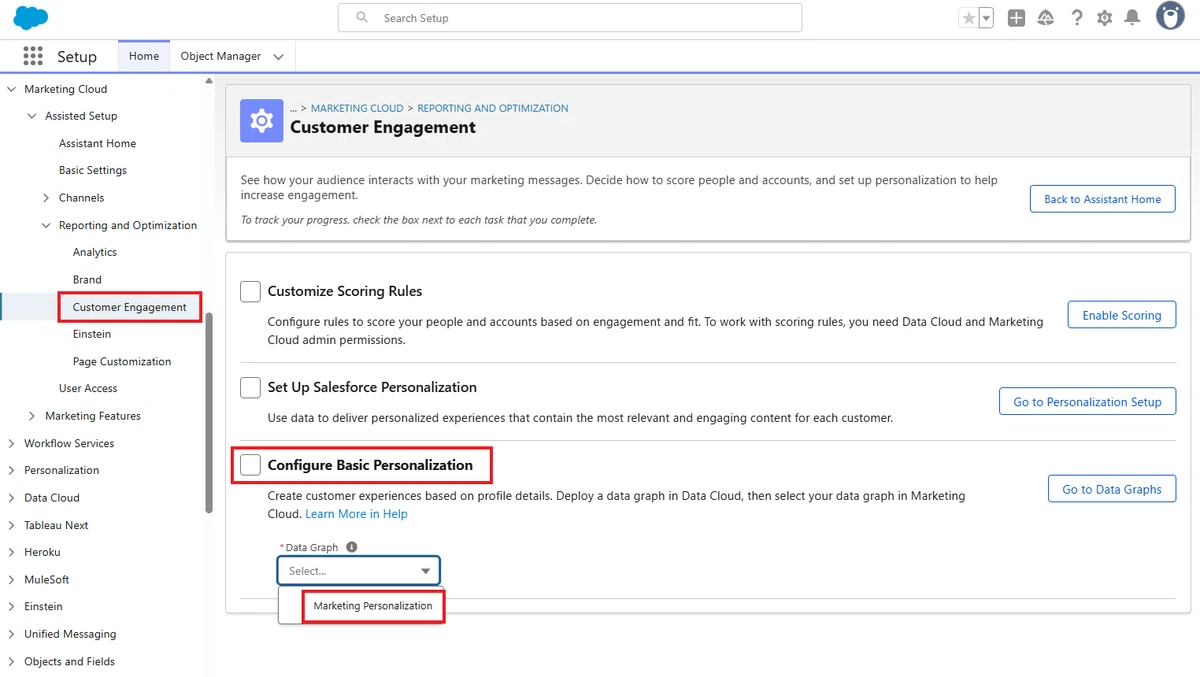Open the App Launcher grid icon
The height and width of the screenshot is (677, 1200).
pyautogui.click(x=33, y=56)
